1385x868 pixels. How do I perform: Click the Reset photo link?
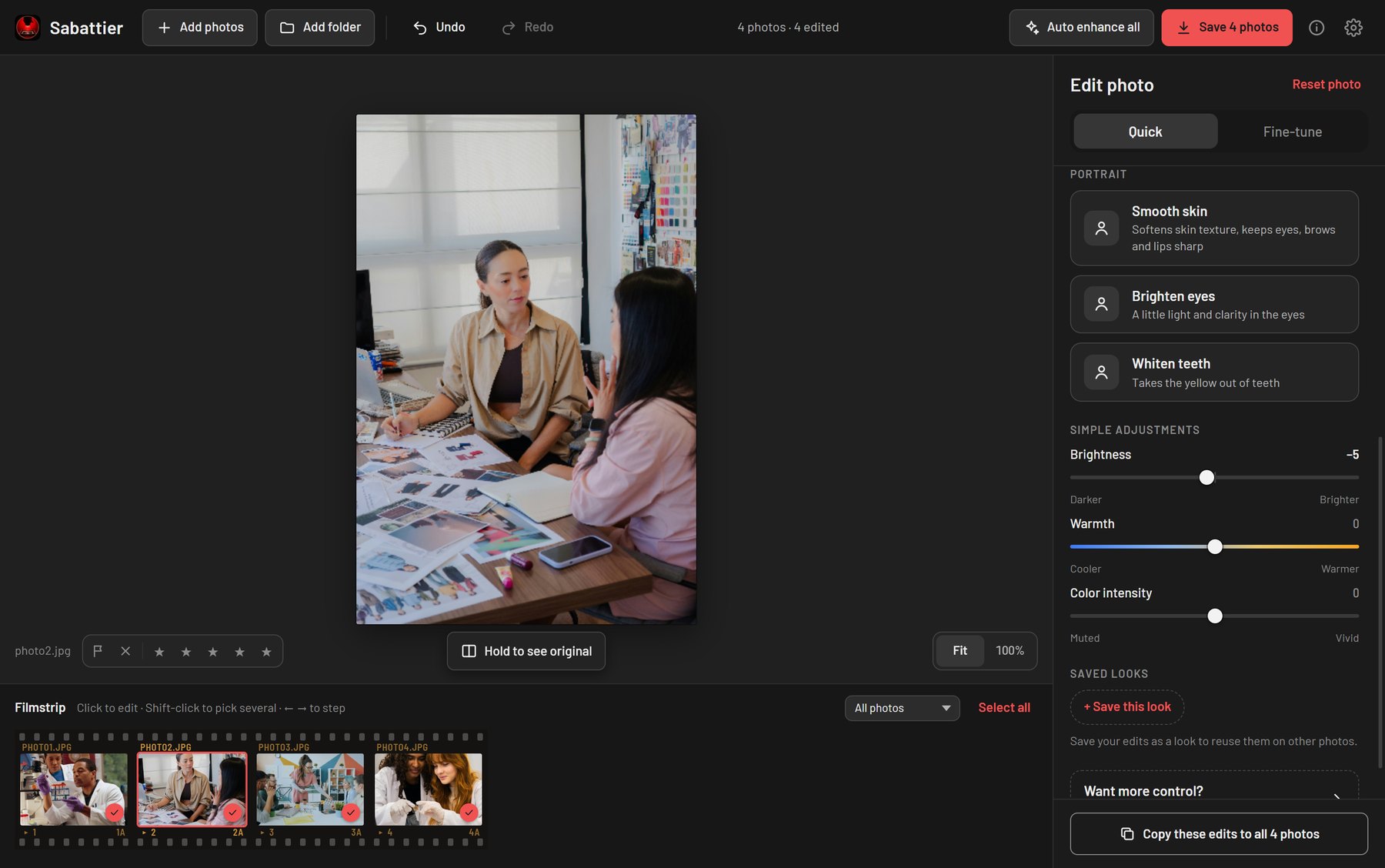[1327, 85]
